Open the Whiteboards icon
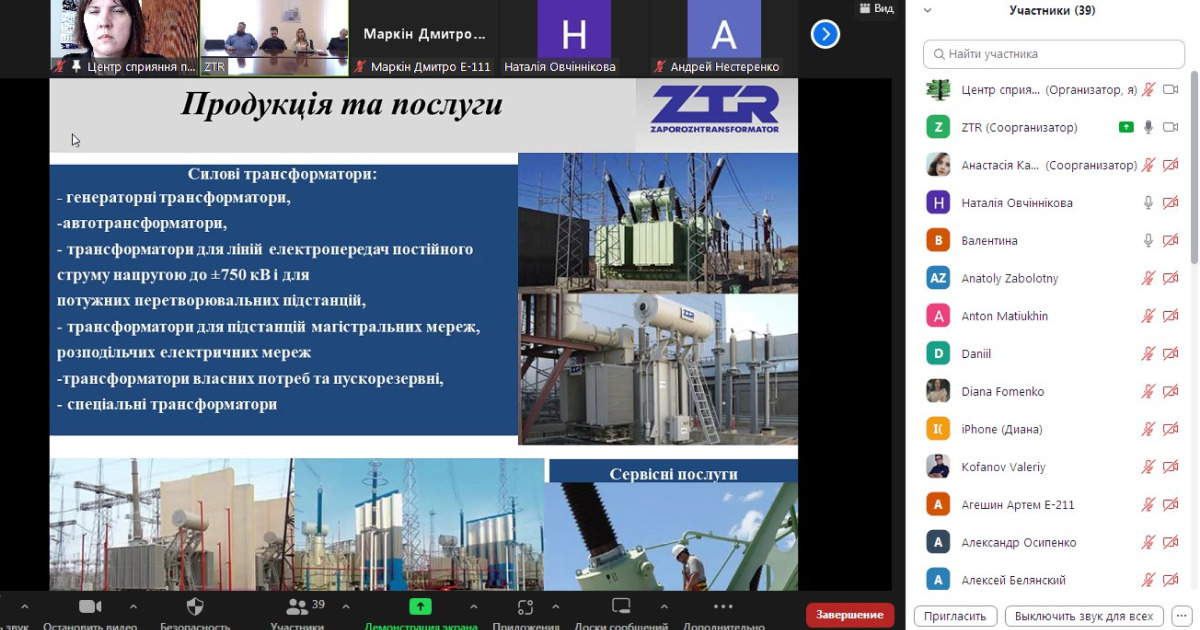Screen dimensions: 1200x630 coord(621,607)
